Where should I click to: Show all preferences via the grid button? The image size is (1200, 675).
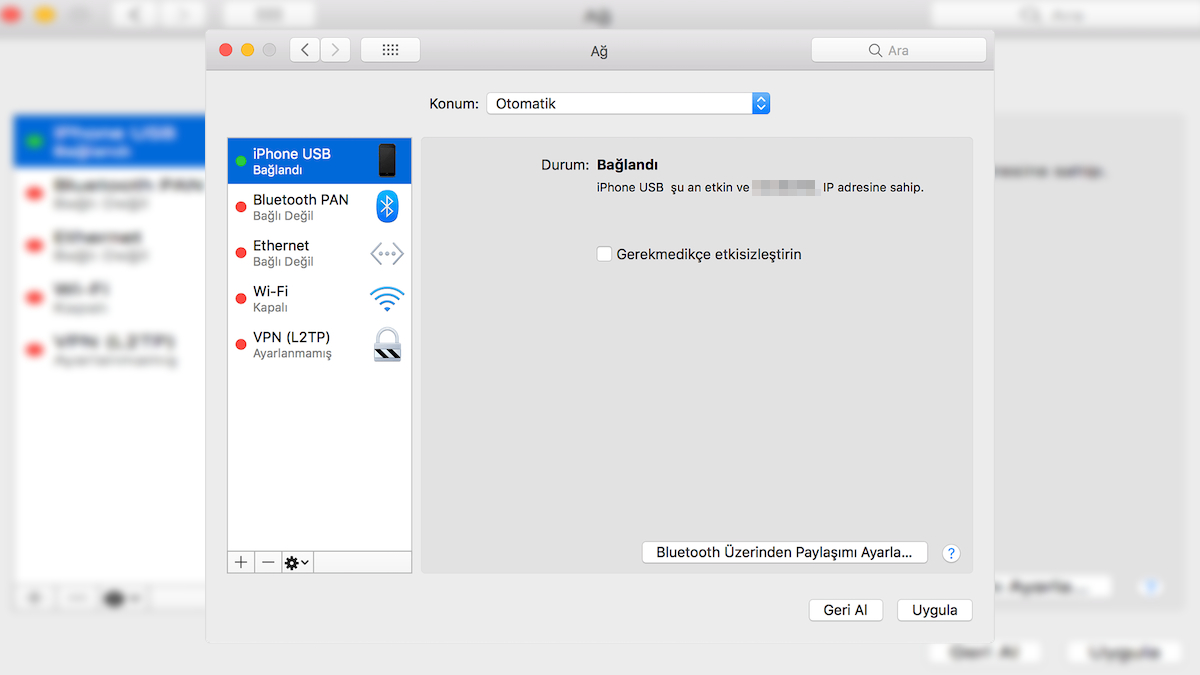[390, 50]
